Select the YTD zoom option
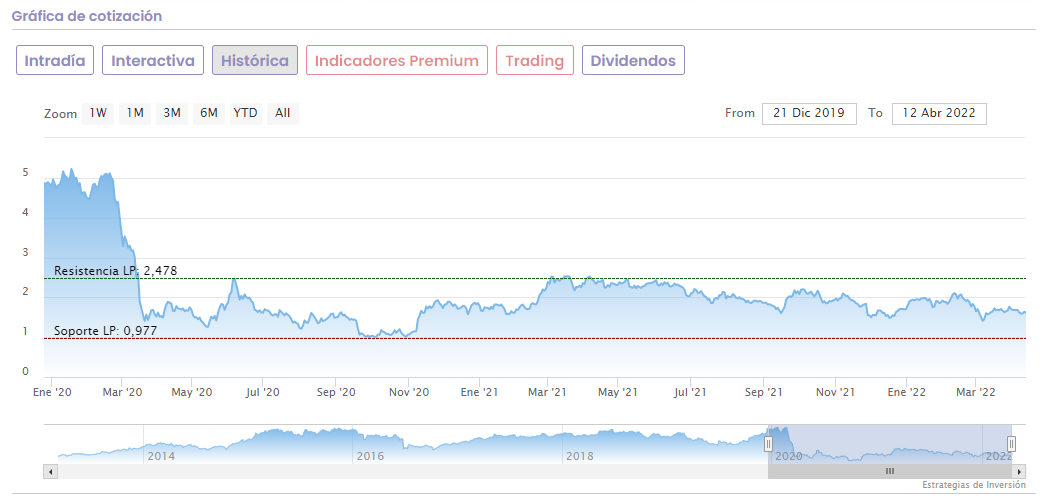The image size is (1046, 502). coord(245,113)
